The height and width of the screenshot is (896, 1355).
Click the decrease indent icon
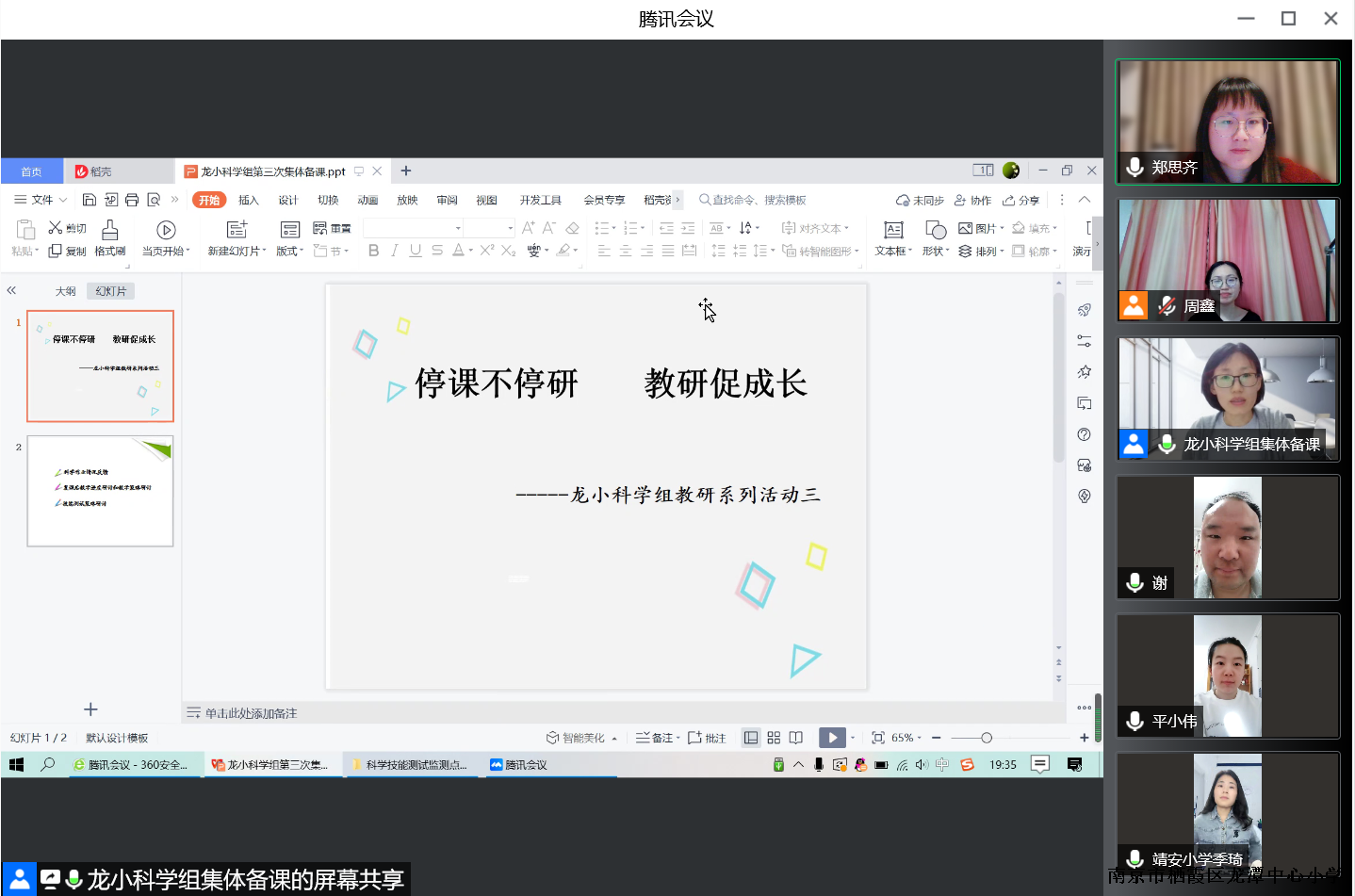point(666,228)
